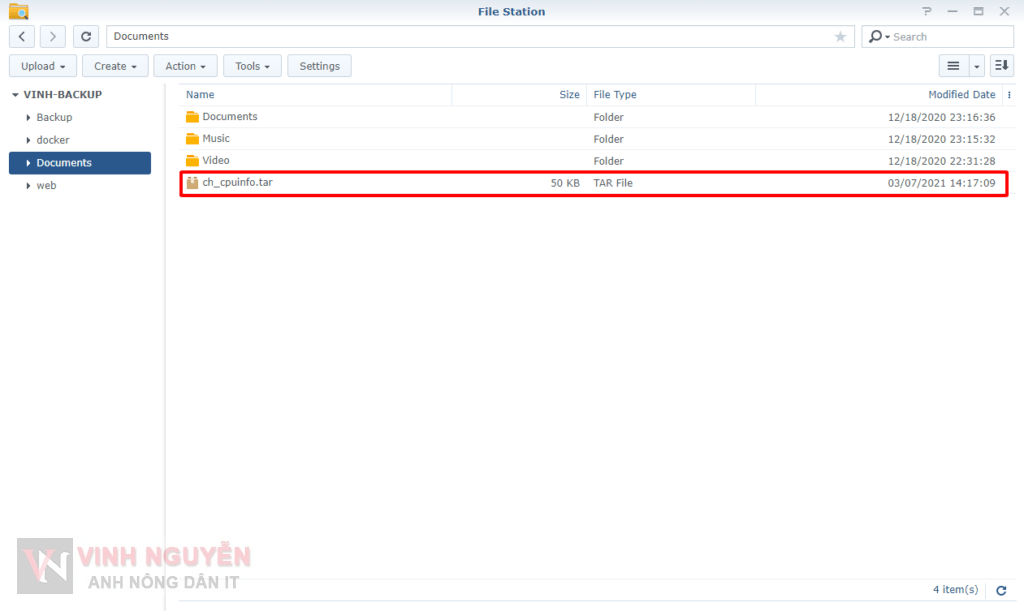Open column options menu in header

coord(1009,95)
